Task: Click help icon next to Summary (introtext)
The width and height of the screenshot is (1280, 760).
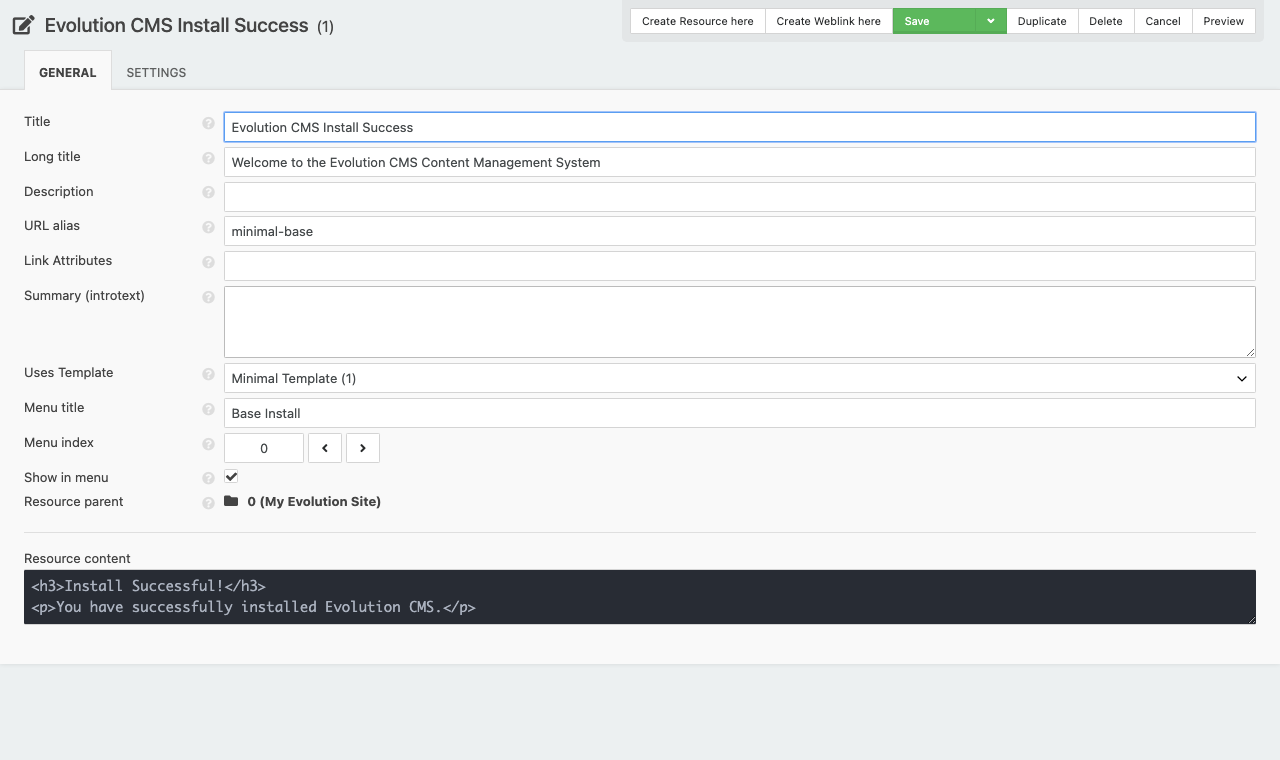Action: pos(208,297)
